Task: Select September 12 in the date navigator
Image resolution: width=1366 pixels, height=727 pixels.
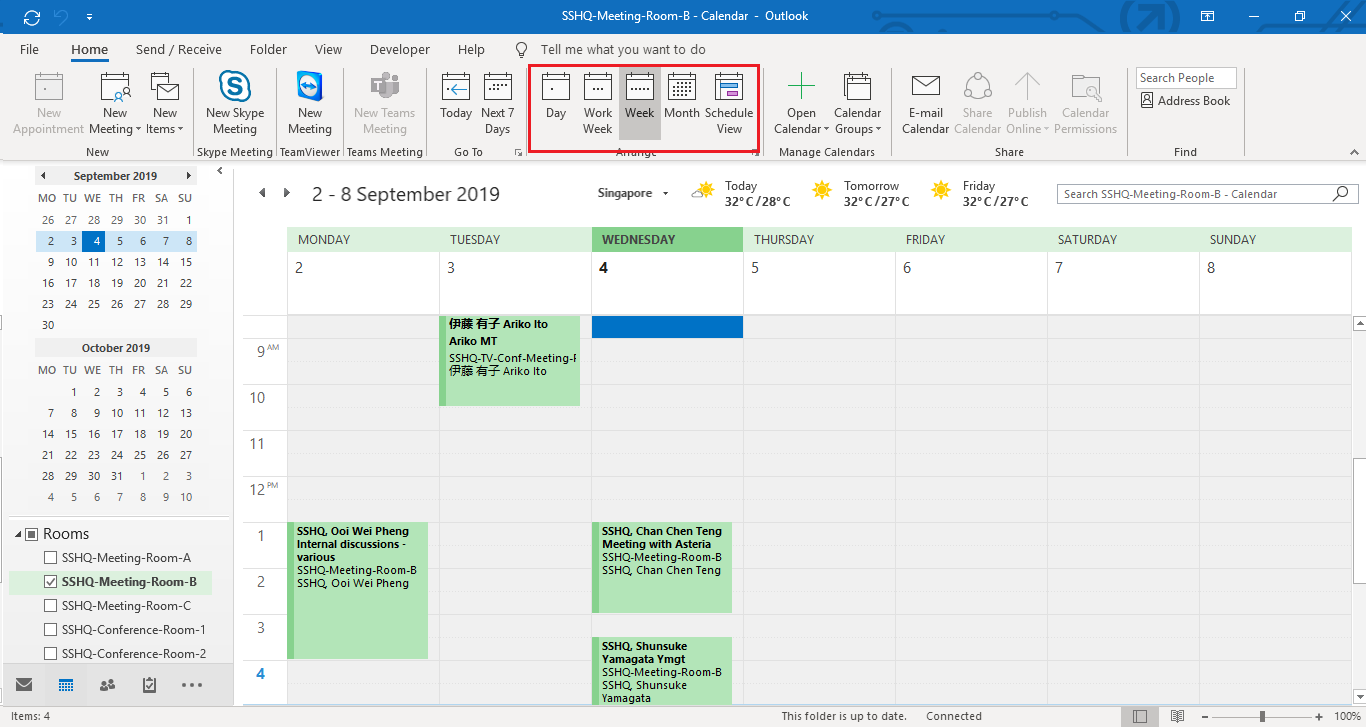Action: point(117,262)
